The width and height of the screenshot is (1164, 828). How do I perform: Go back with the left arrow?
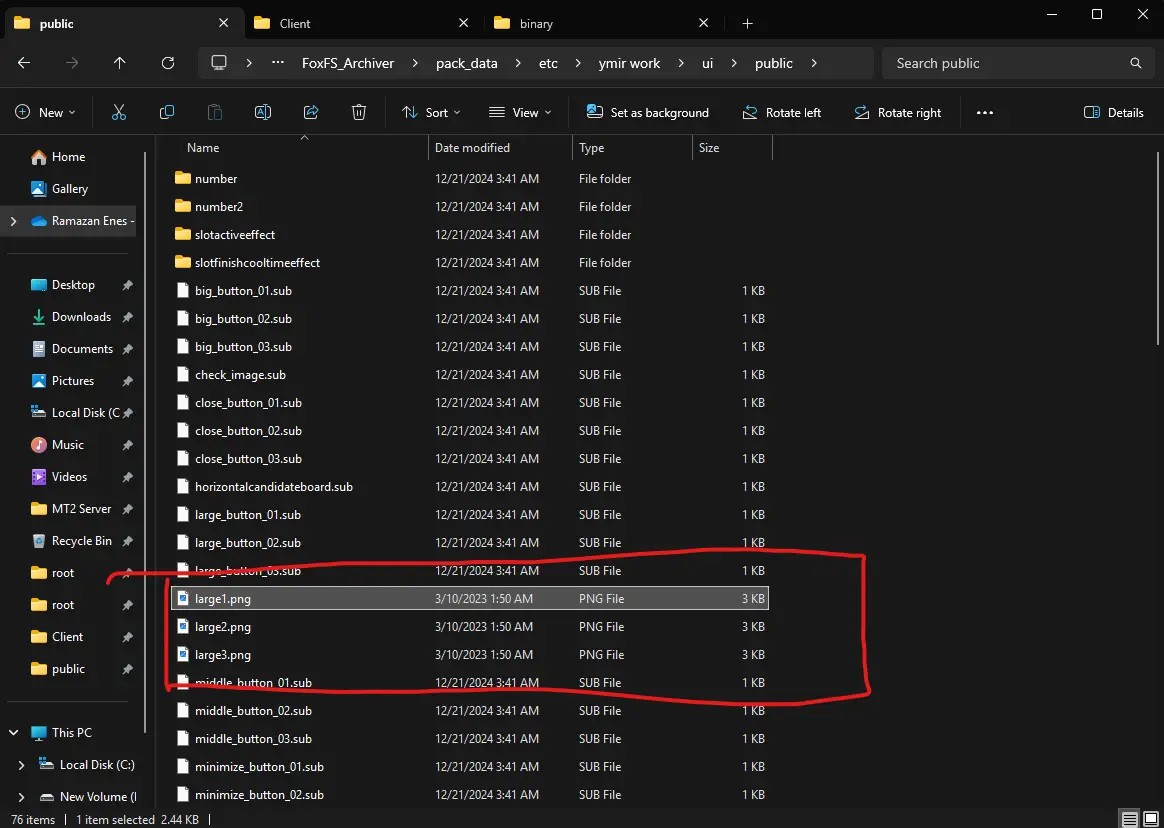[x=24, y=63]
